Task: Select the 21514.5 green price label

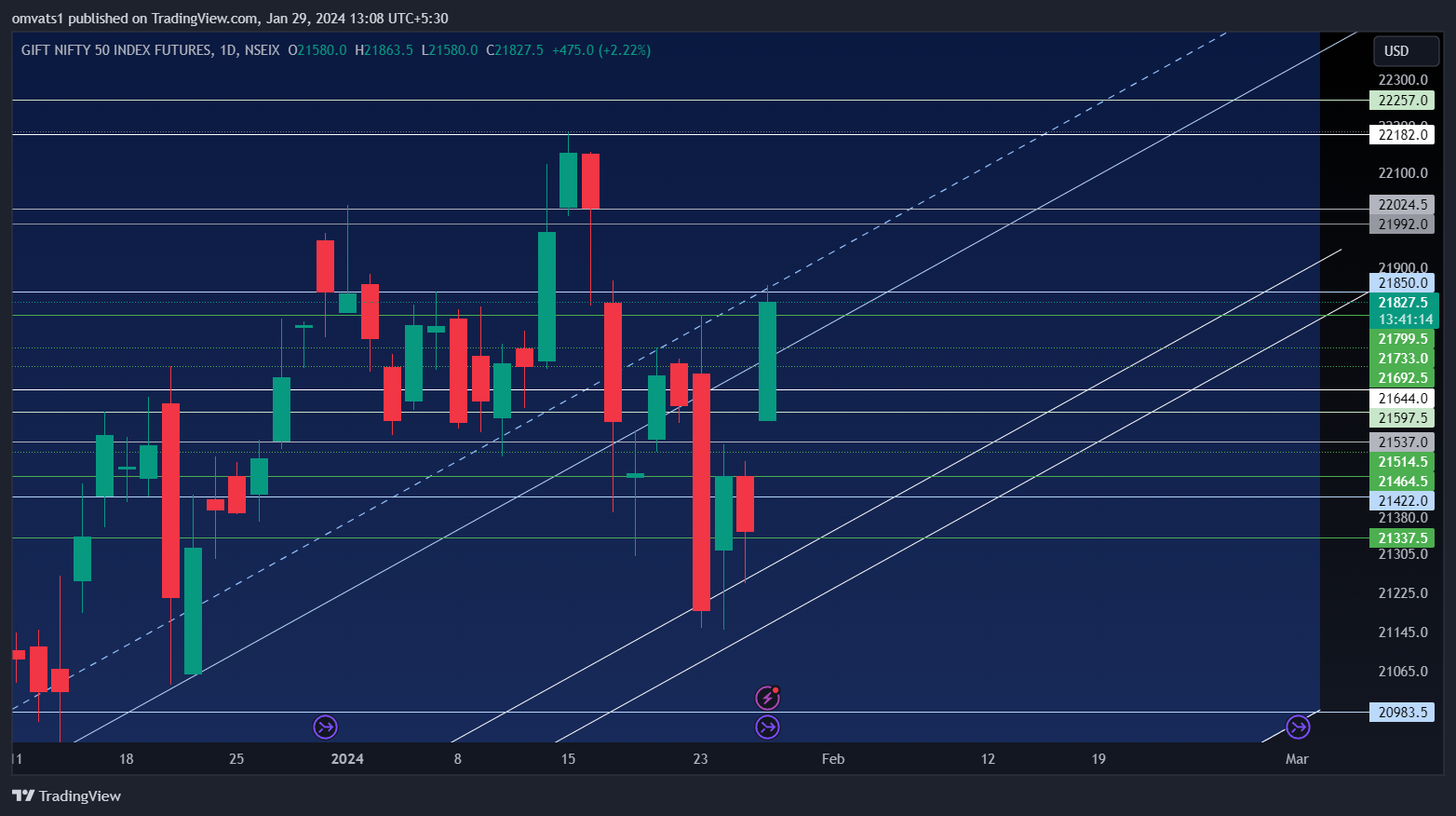Action: pyautogui.click(x=1402, y=462)
